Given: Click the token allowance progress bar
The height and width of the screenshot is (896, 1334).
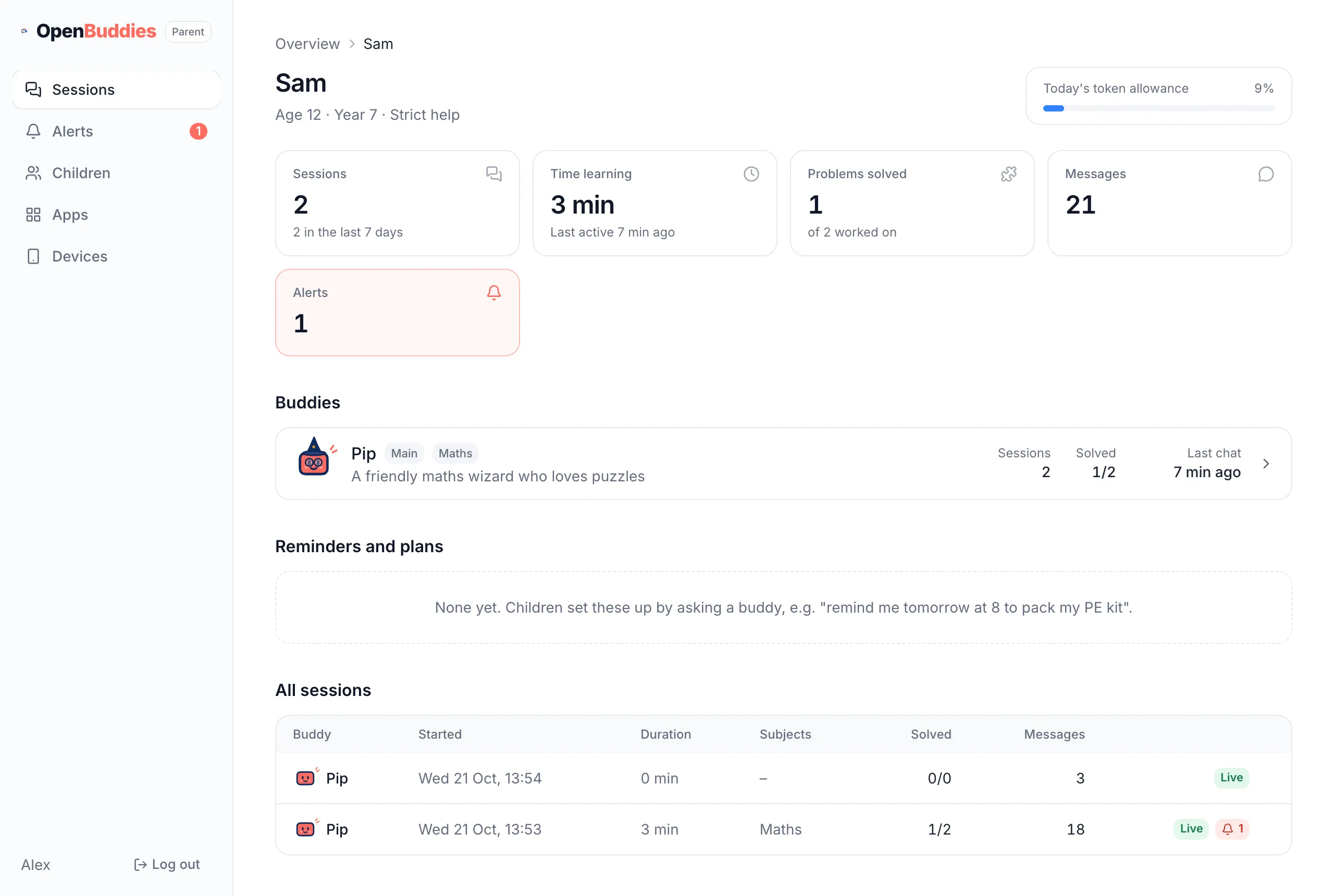Looking at the screenshot, I should coord(1158,108).
